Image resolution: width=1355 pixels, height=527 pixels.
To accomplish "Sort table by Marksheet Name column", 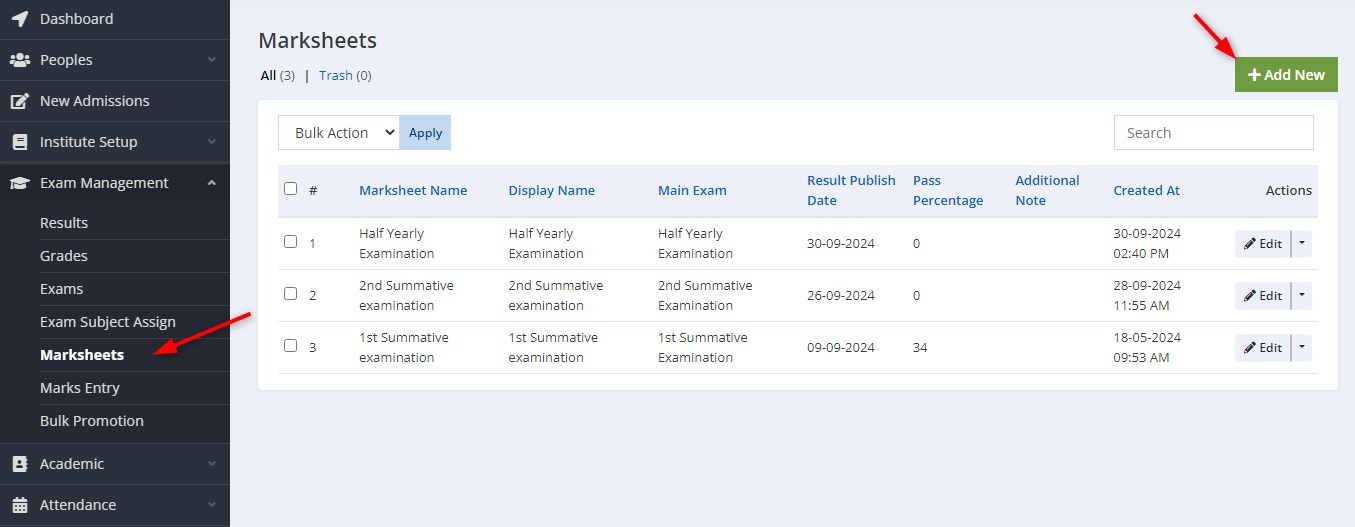I will (x=413, y=190).
